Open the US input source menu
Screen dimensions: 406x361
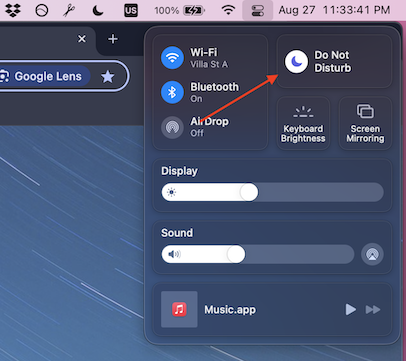click(x=131, y=10)
